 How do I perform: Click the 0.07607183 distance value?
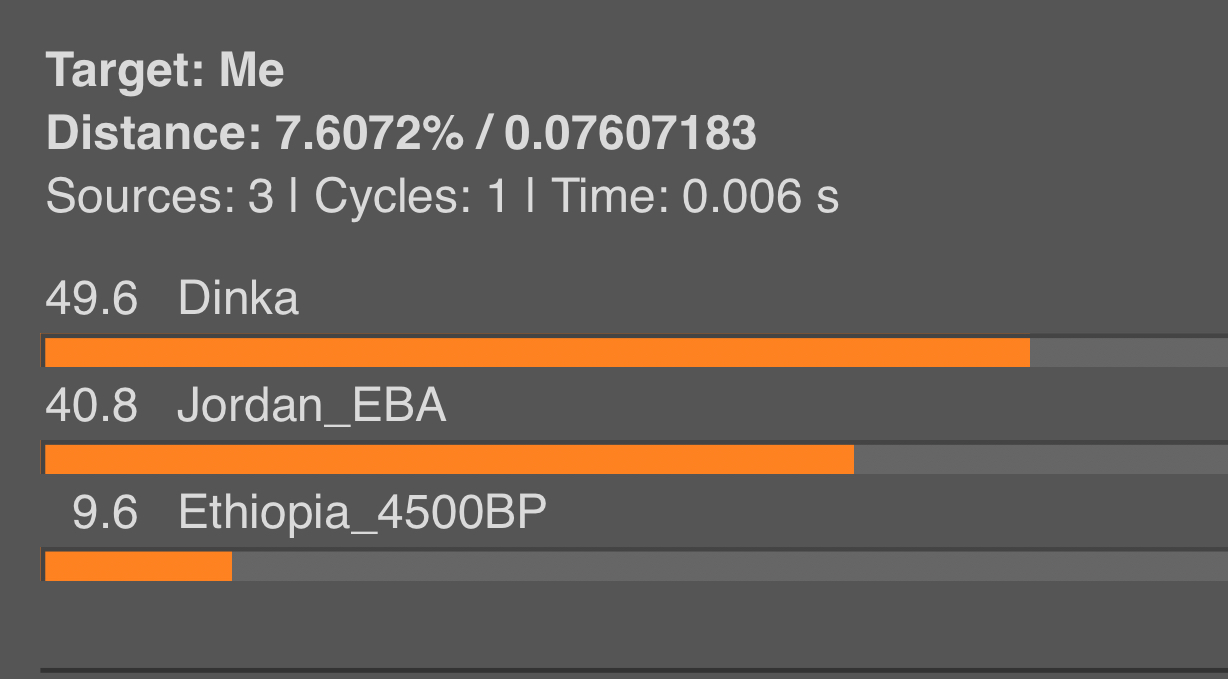(x=630, y=134)
